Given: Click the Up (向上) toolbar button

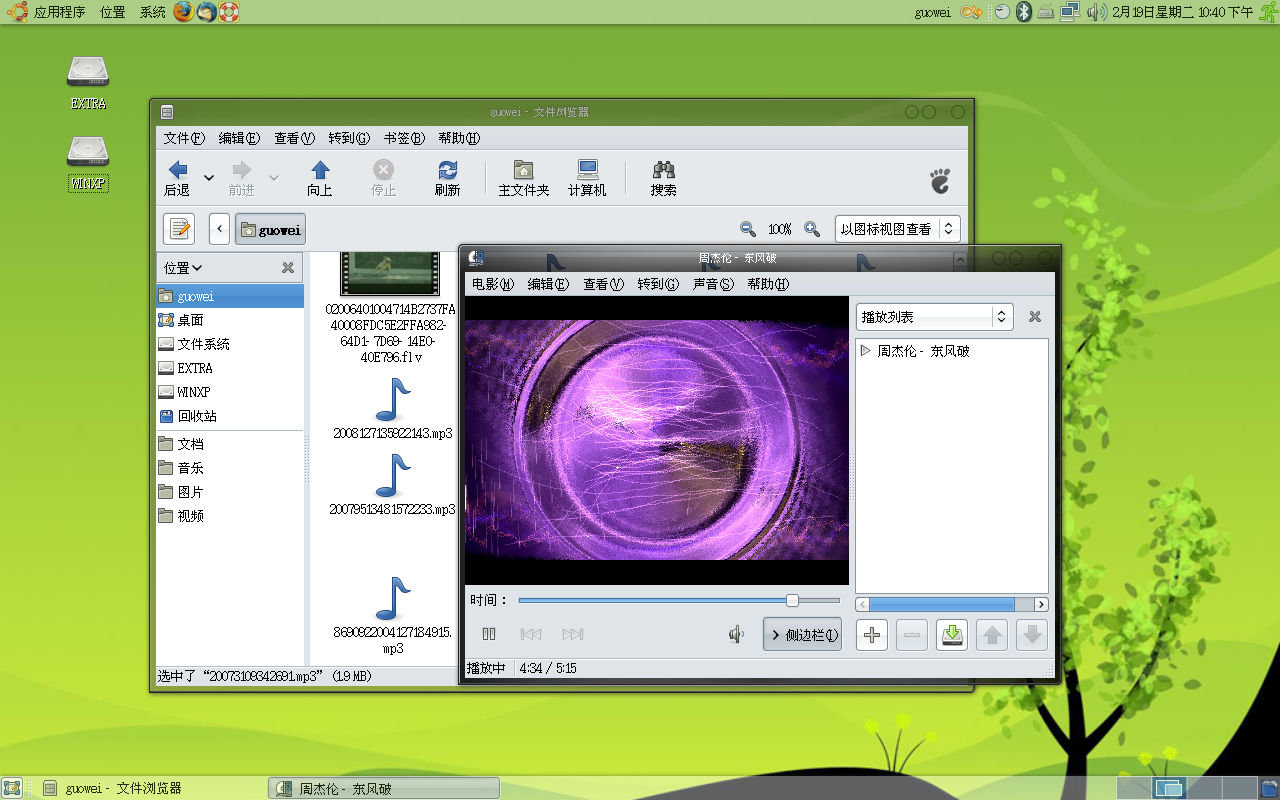Looking at the screenshot, I should pyautogui.click(x=320, y=178).
